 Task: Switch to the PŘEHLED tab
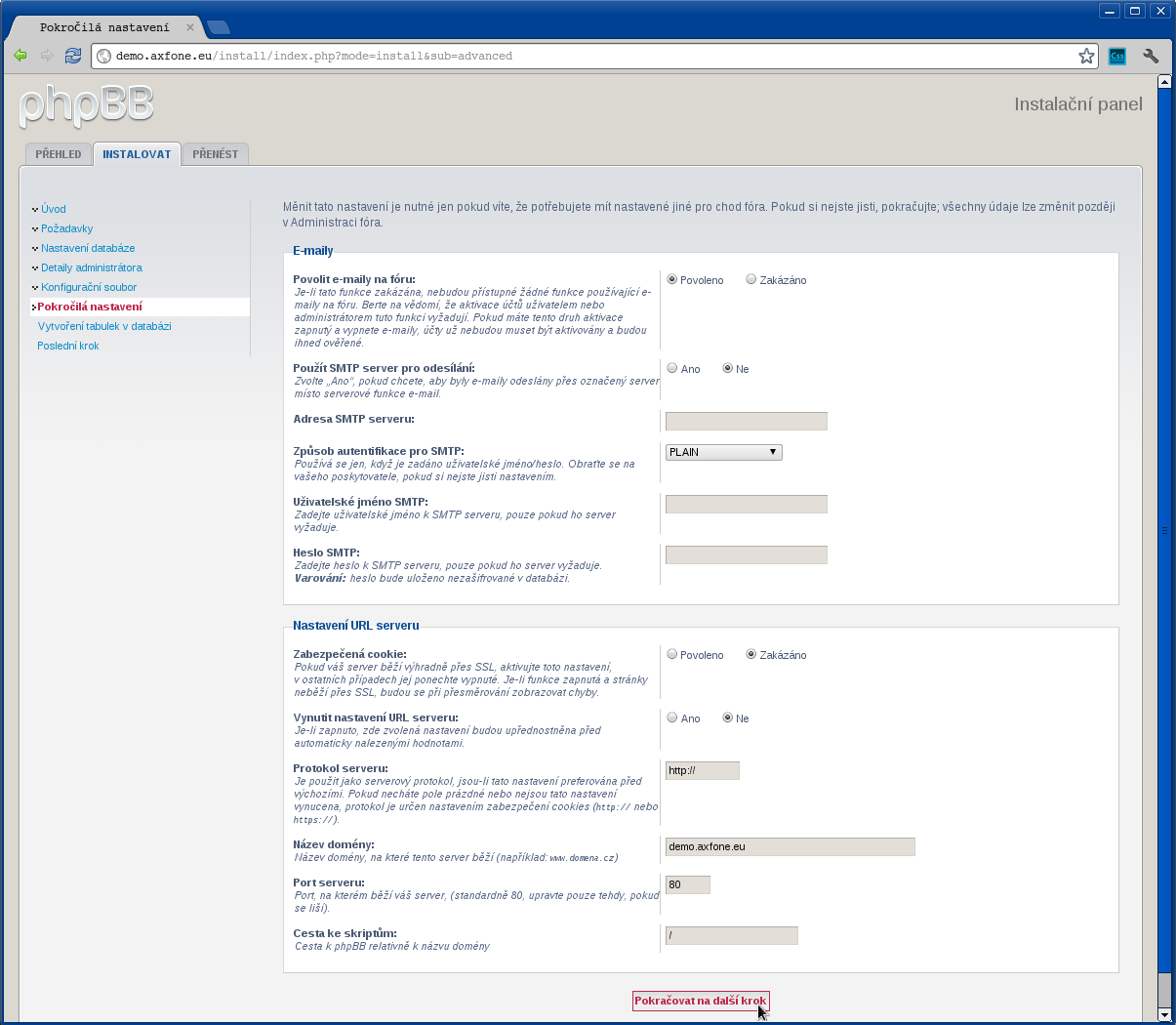(x=58, y=153)
